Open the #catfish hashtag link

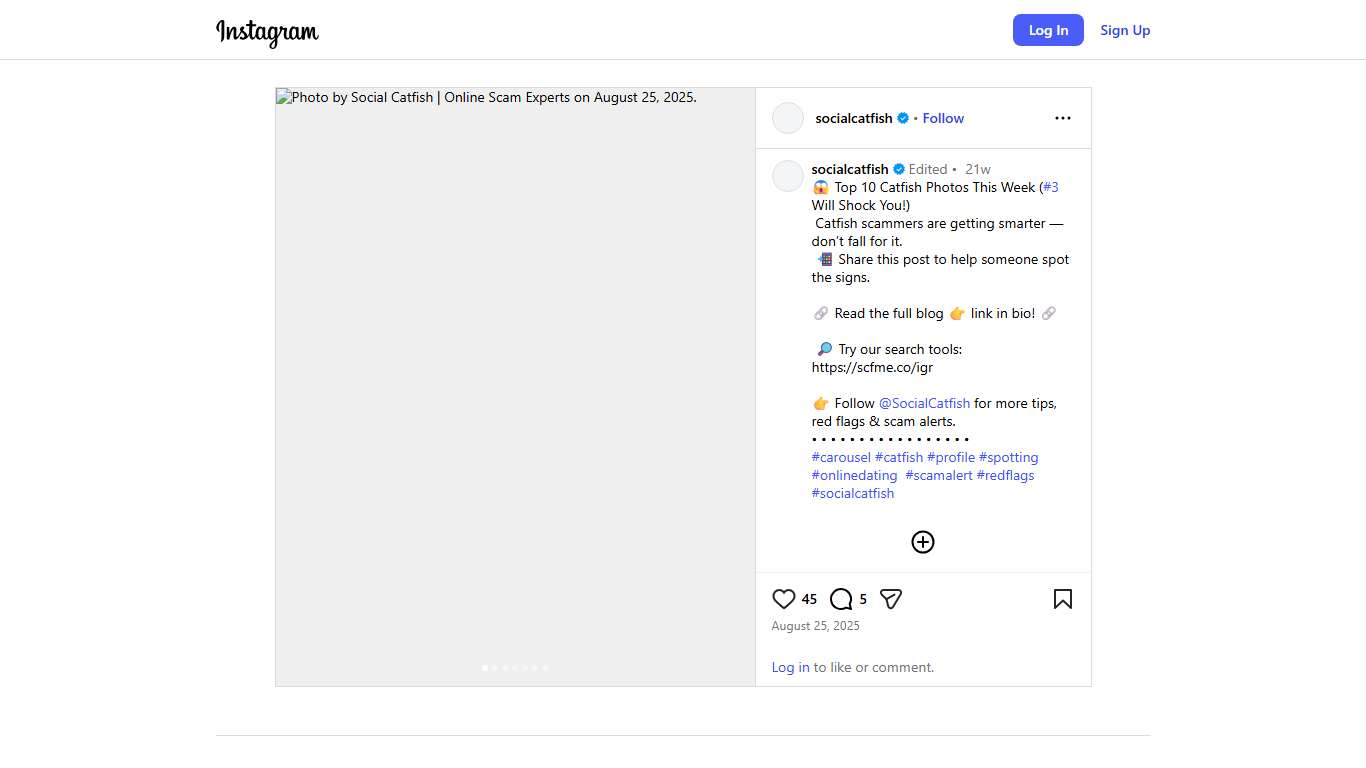899,457
